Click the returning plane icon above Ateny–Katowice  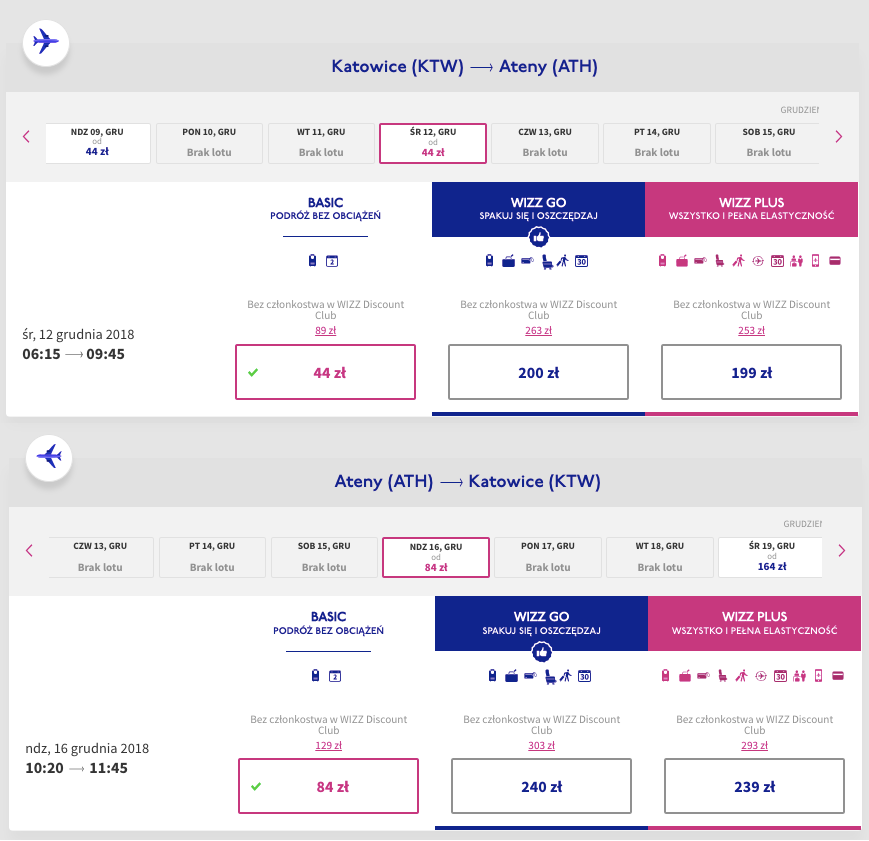click(x=49, y=457)
